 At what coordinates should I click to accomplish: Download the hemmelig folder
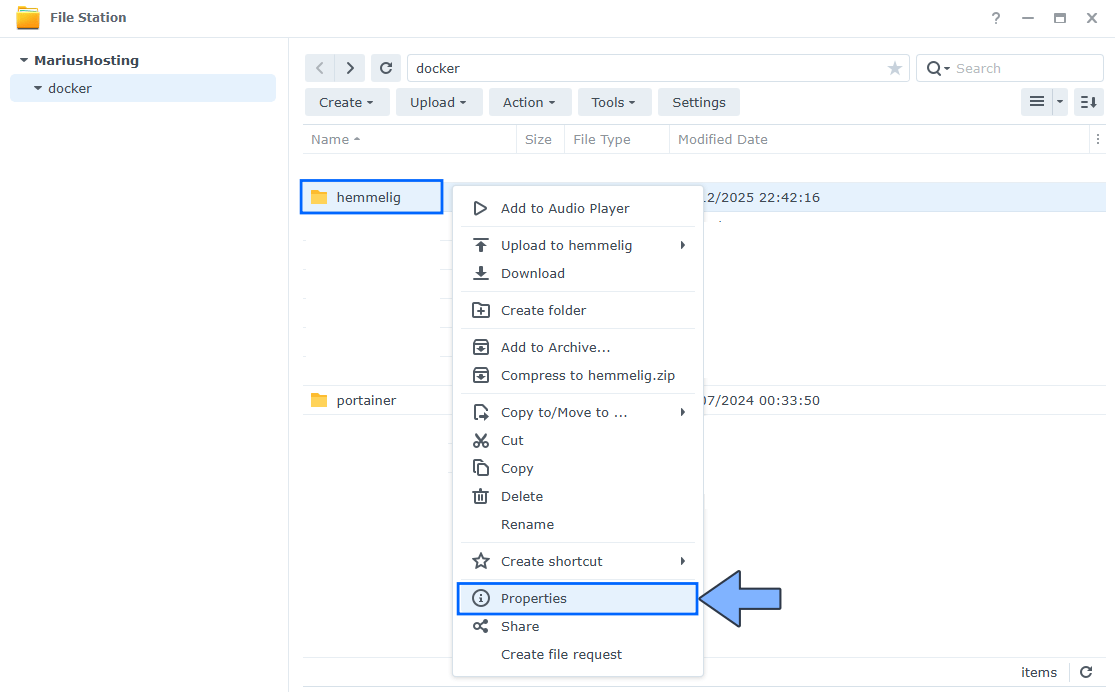[x=533, y=273]
